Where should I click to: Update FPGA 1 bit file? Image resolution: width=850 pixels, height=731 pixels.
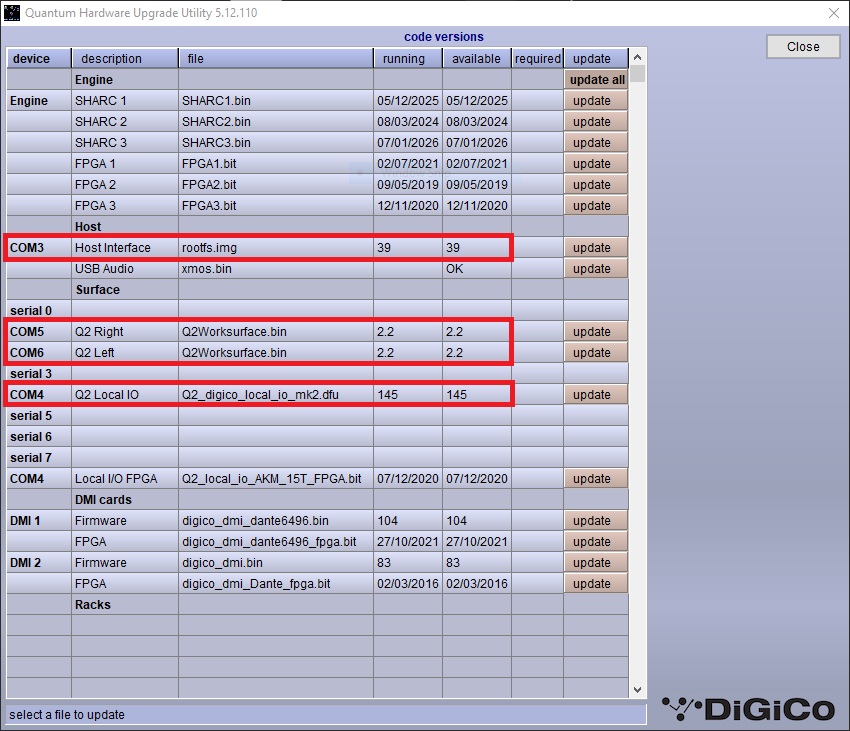[596, 164]
